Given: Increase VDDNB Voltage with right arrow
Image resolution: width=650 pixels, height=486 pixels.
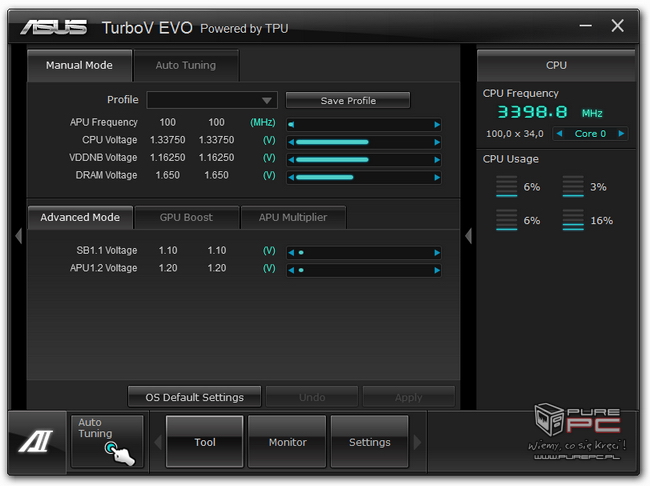Looking at the screenshot, I should (x=437, y=160).
